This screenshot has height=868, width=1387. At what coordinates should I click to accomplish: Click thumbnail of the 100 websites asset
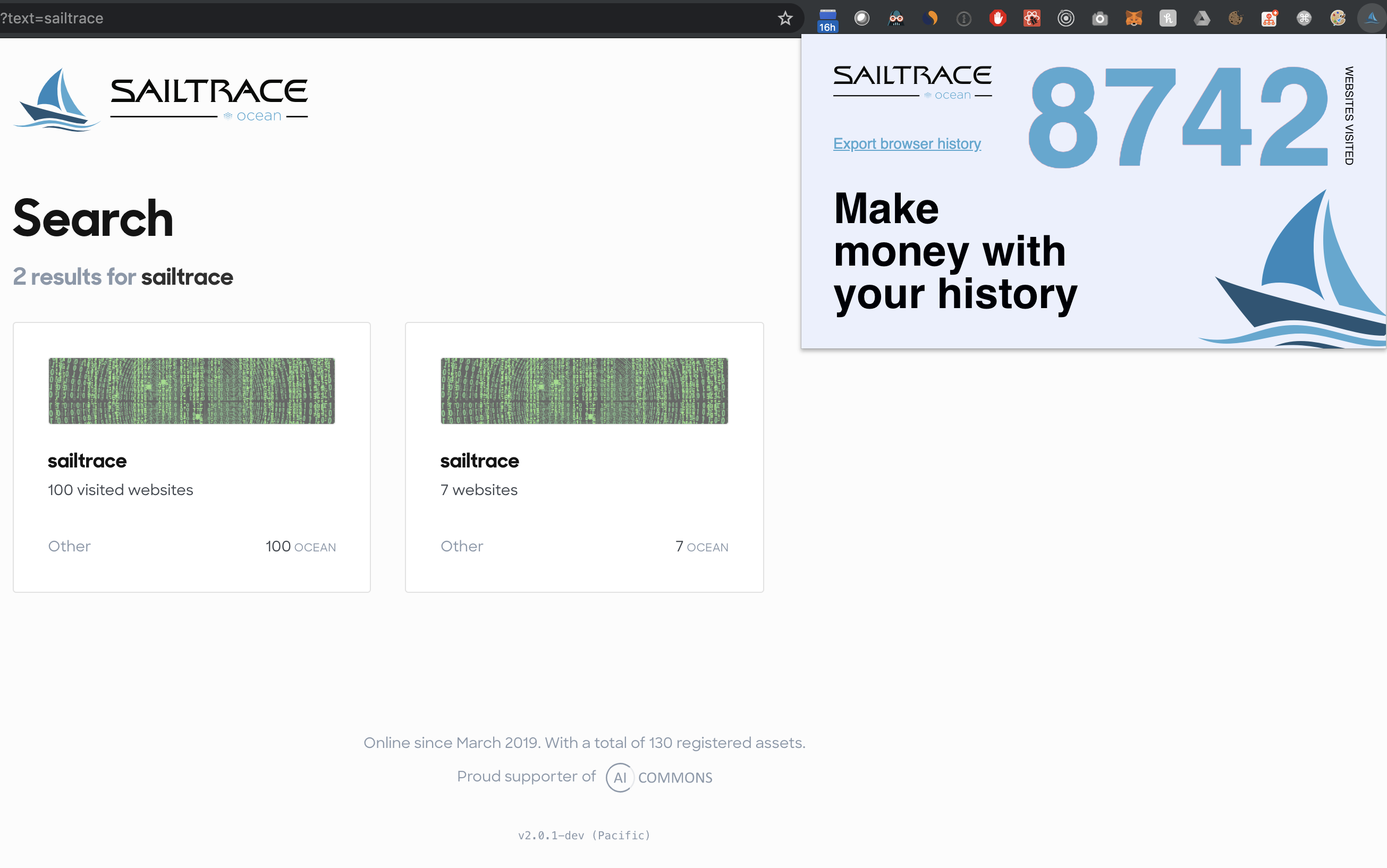point(191,391)
